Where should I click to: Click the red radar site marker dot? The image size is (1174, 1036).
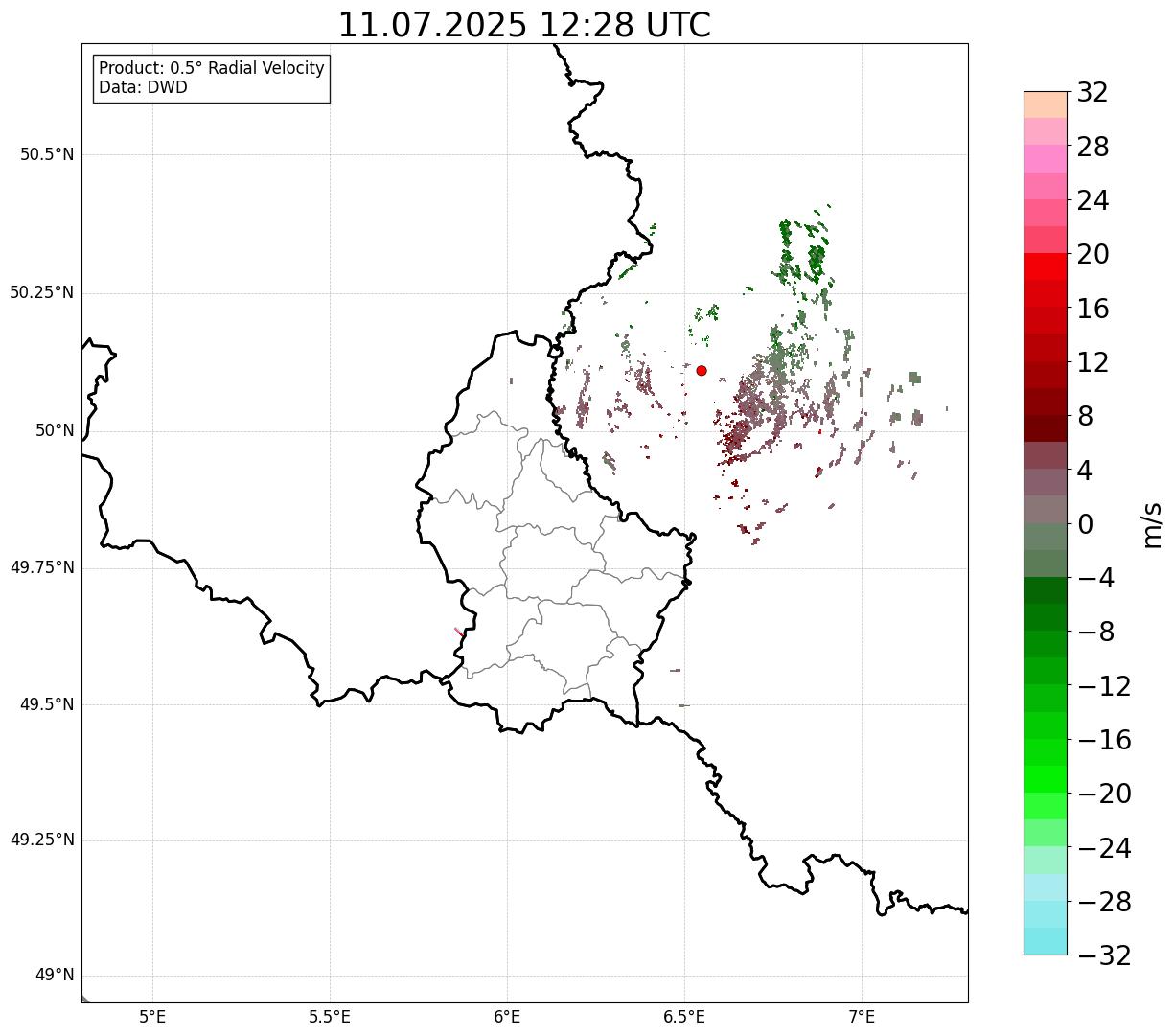click(702, 371)
